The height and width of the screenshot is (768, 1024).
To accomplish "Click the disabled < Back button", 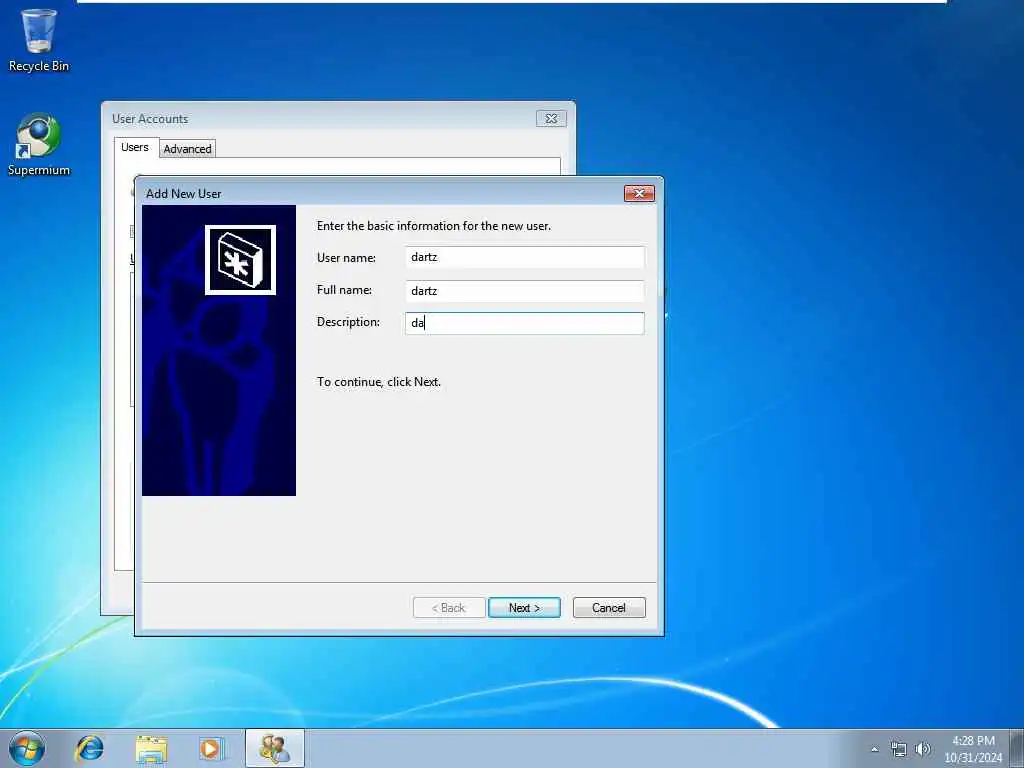I will coord(449,607).
